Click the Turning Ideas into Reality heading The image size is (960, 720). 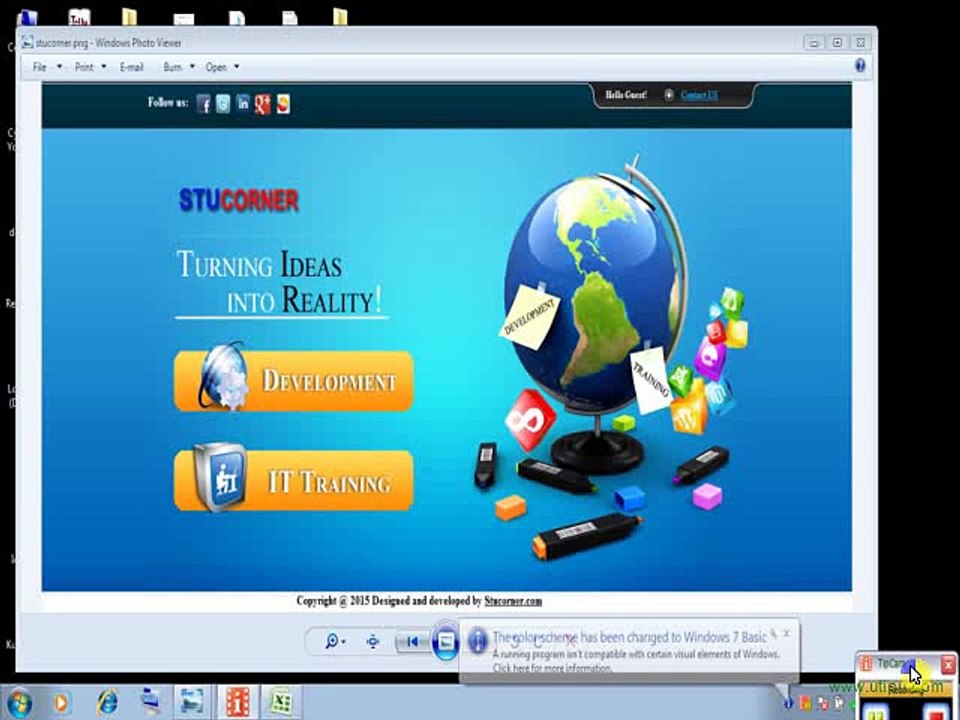(x=280, y=282)
